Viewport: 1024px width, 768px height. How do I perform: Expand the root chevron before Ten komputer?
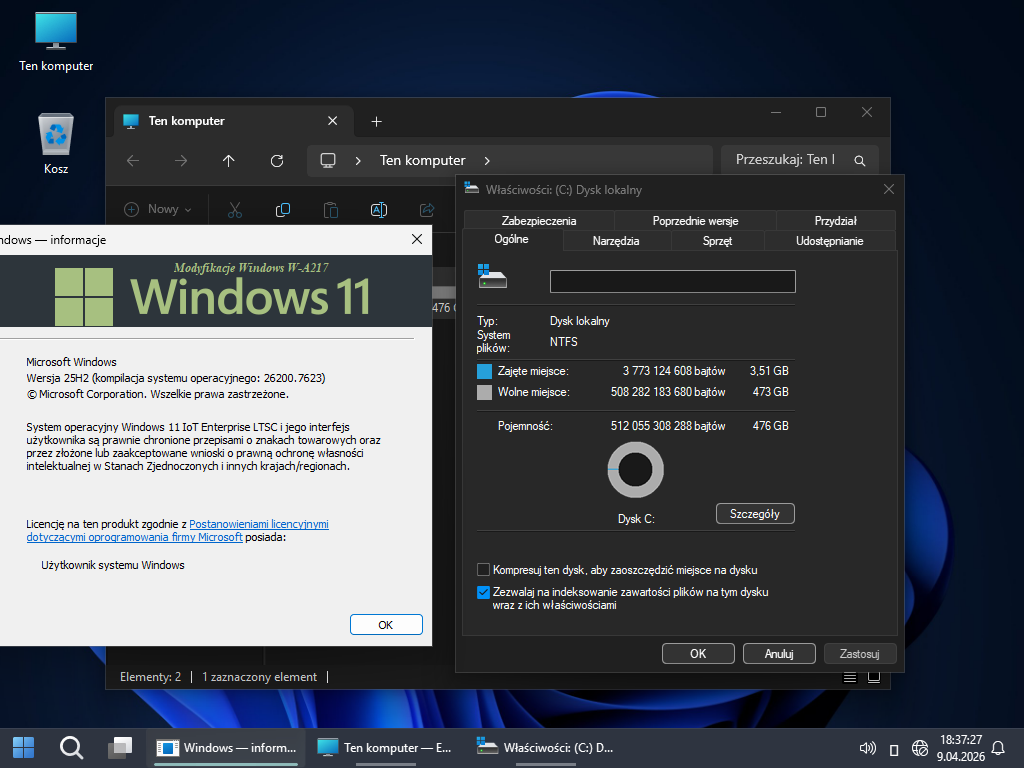tap(359, 160)
